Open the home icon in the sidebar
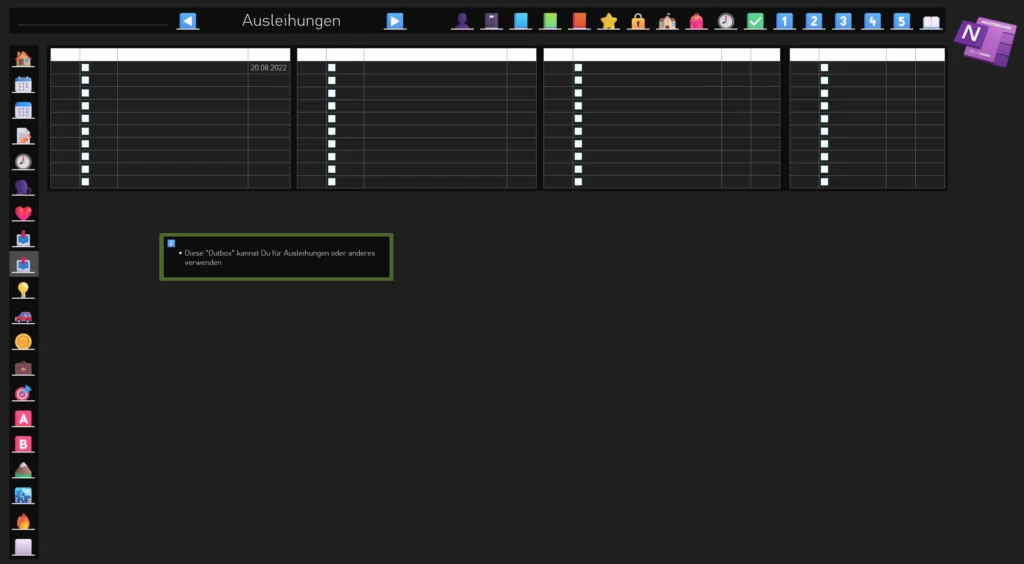Viewport: 1024px width, 564px height. pyautogui.click(x=23, y=58)
